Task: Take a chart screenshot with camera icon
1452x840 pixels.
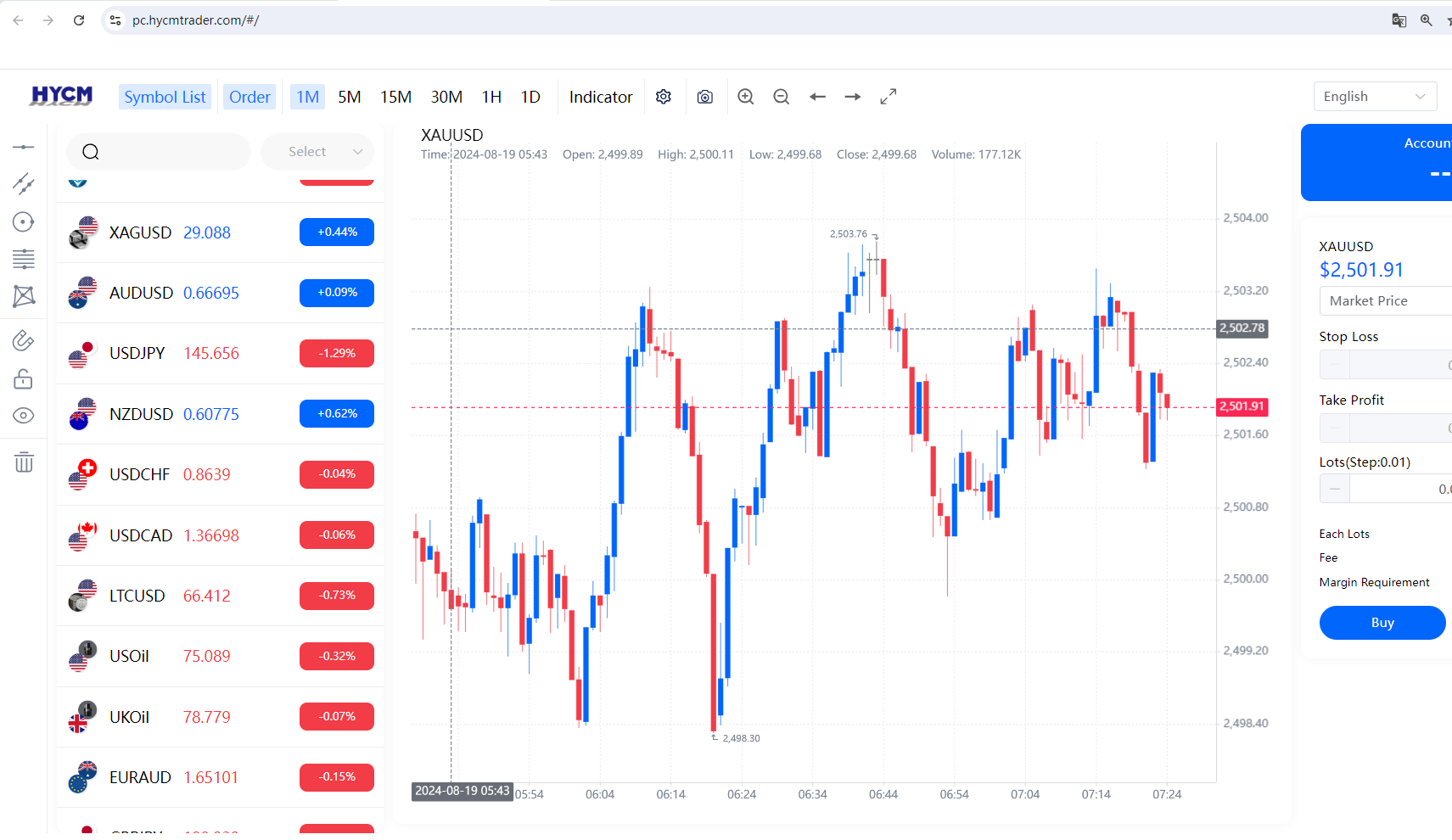Action: 704,97
